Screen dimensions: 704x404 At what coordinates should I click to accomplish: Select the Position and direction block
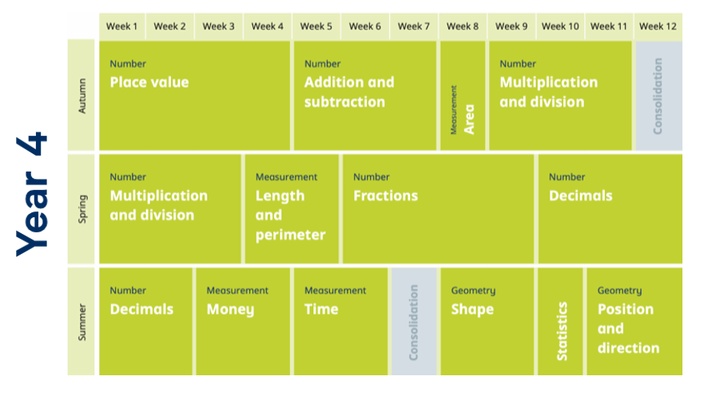tap(634, 321)
